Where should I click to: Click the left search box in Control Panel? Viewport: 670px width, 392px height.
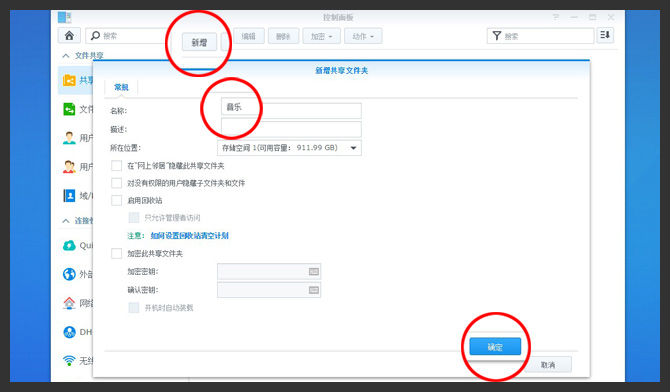(x=126, y=35)
